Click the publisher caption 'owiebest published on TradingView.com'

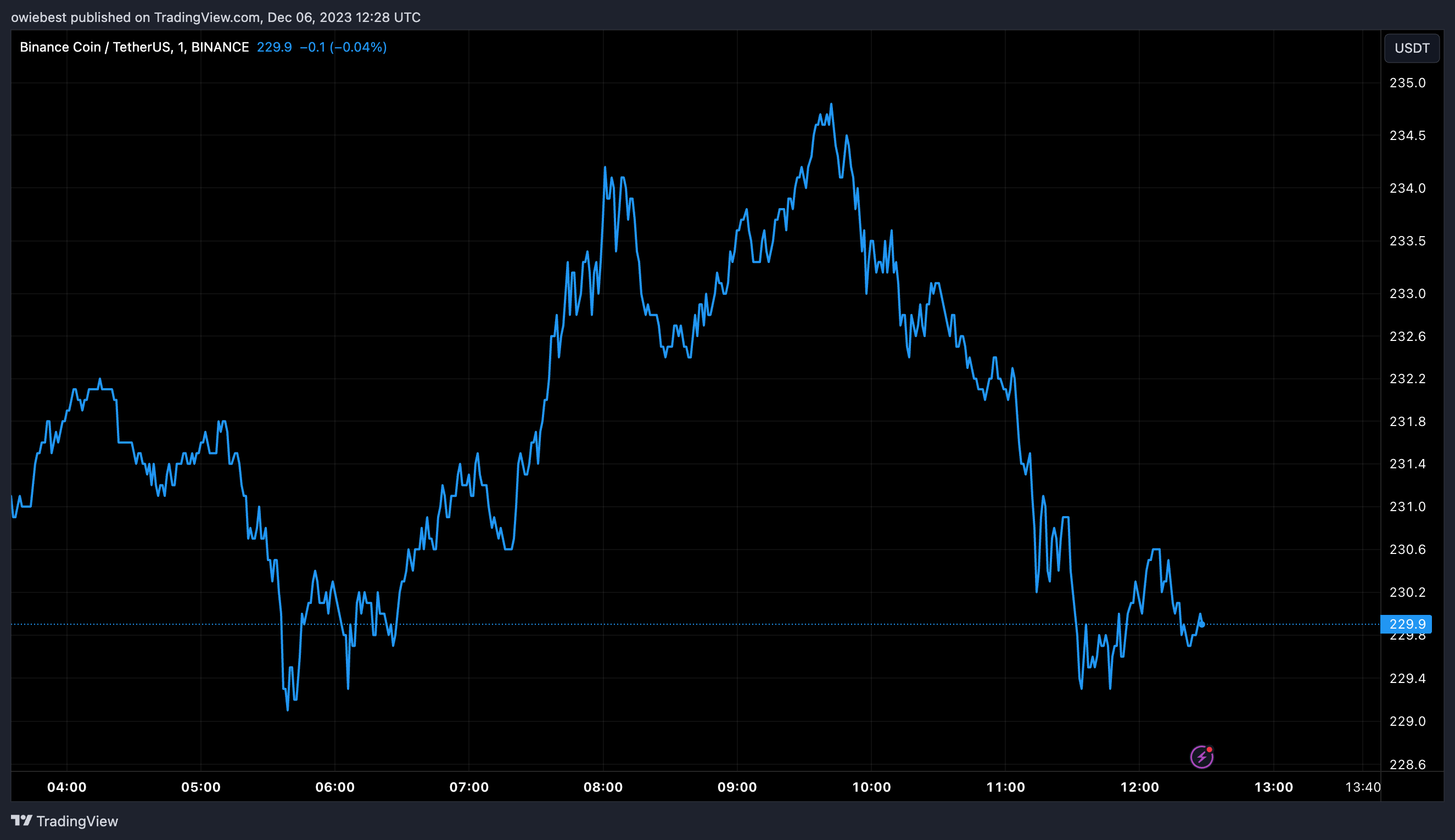pos(136,18)
